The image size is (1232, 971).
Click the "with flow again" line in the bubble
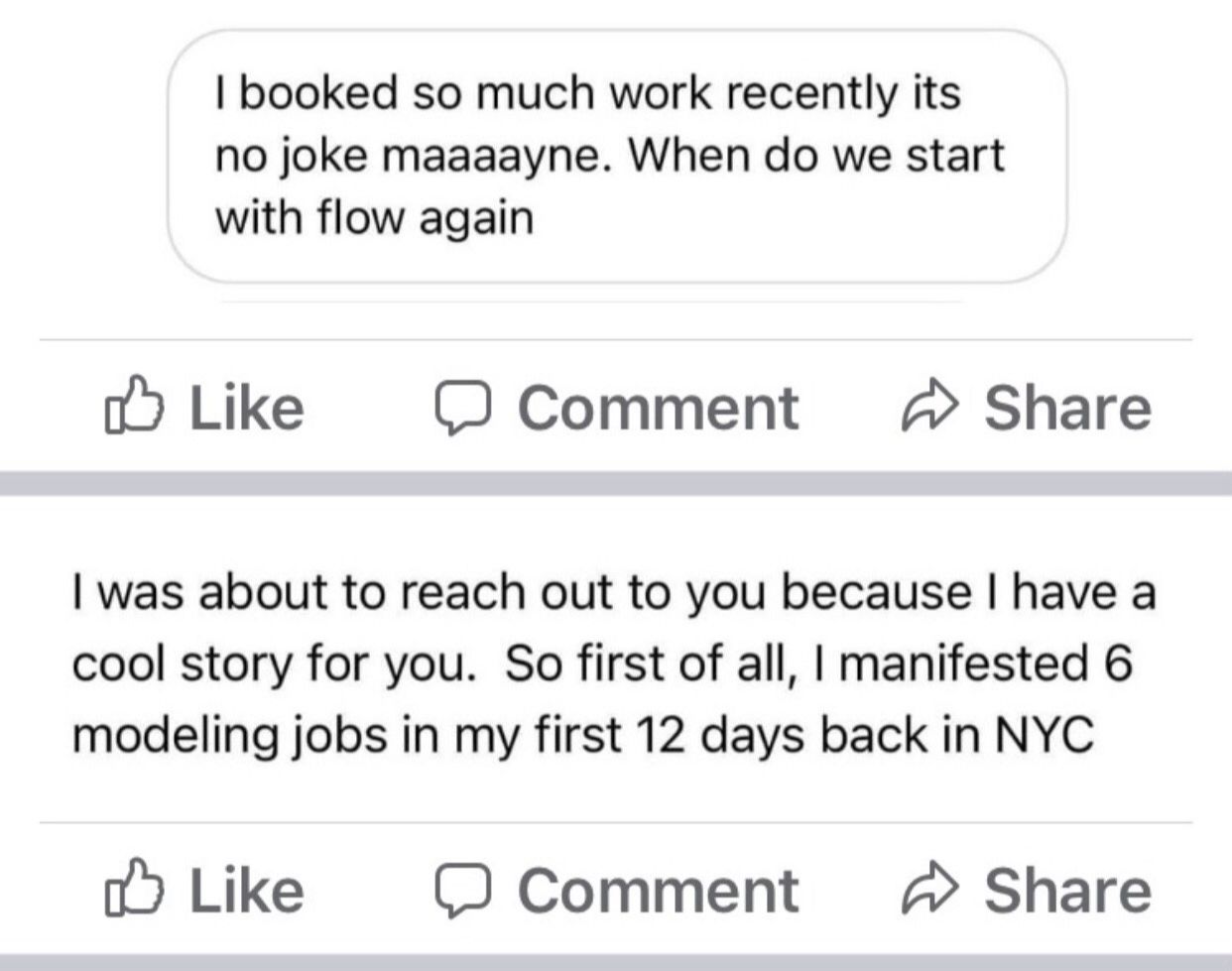374,217
